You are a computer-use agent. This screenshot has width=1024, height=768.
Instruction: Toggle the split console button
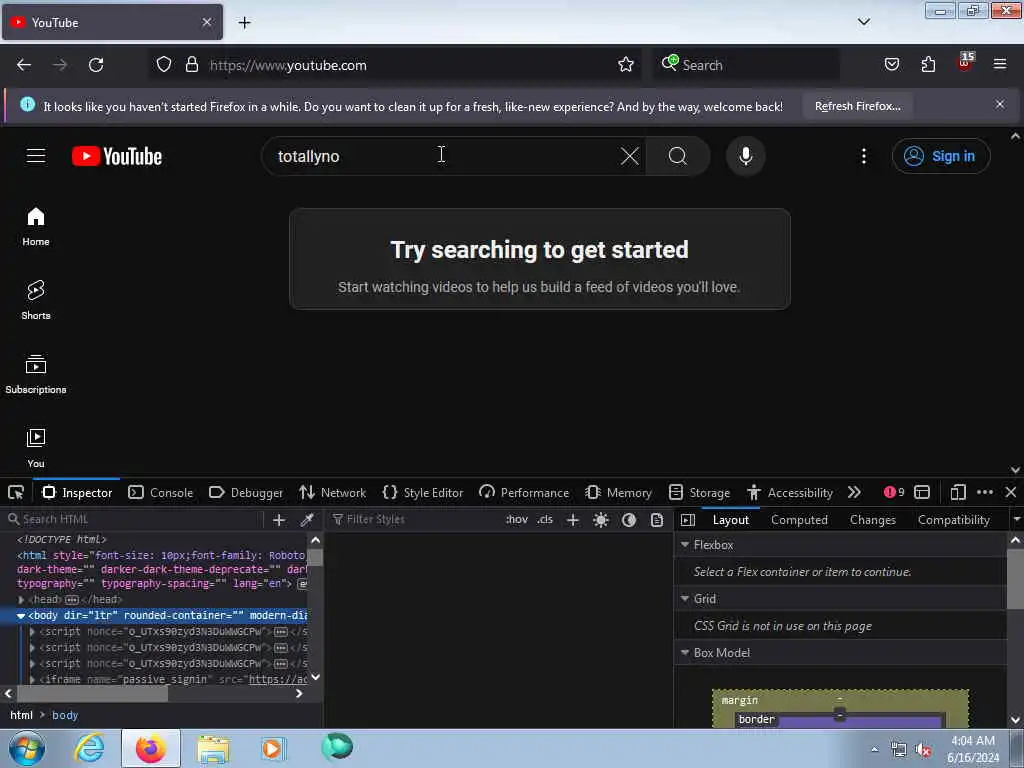click(921, 492)
